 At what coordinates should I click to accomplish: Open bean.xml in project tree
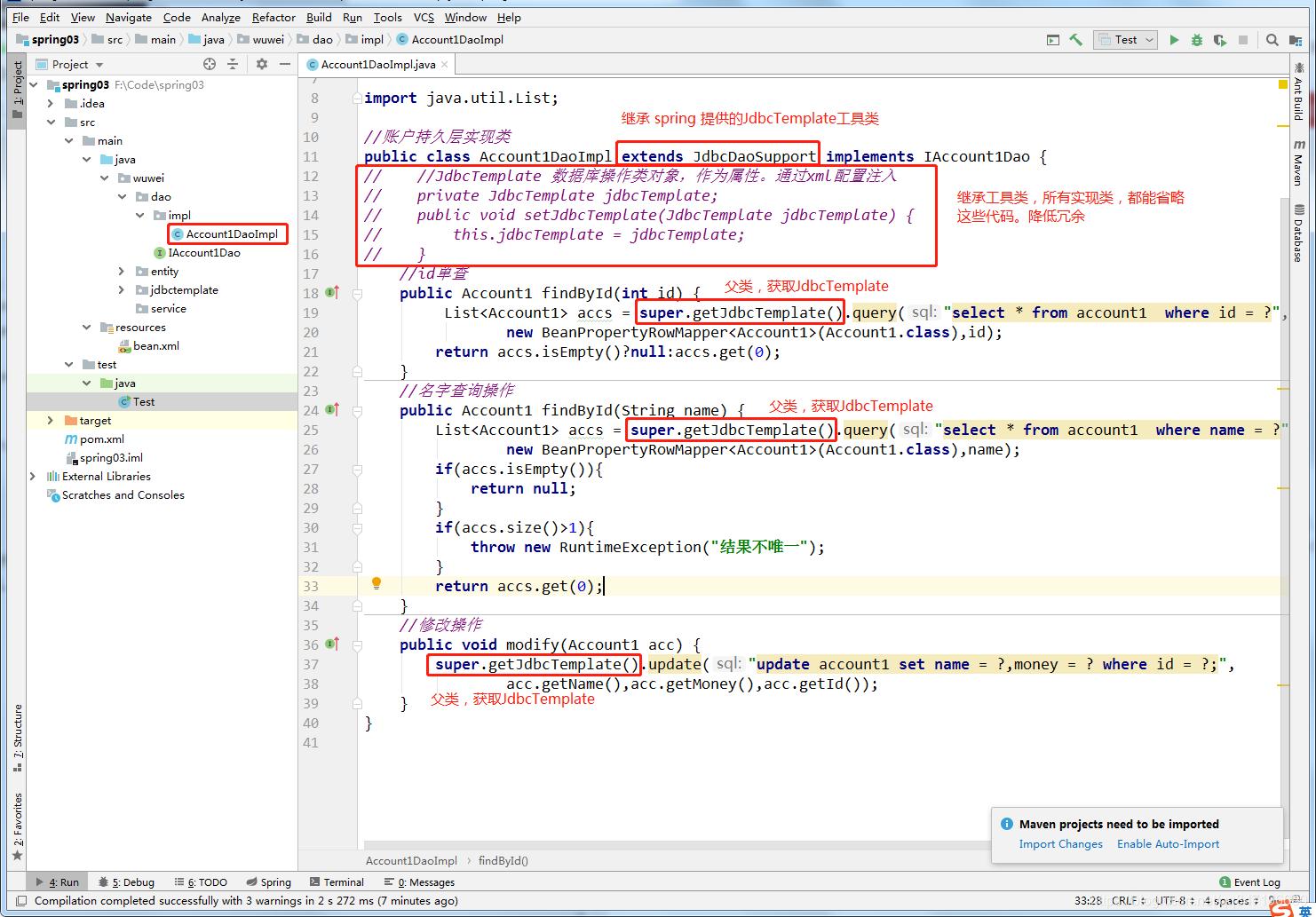coord(149,346)
